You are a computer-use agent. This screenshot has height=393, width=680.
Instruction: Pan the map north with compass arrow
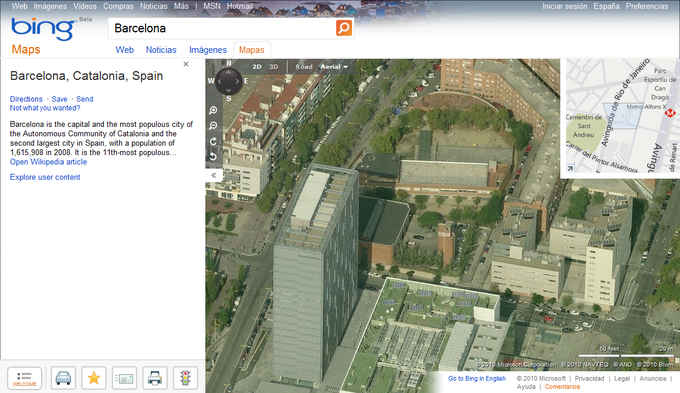[x=229, y=73]
